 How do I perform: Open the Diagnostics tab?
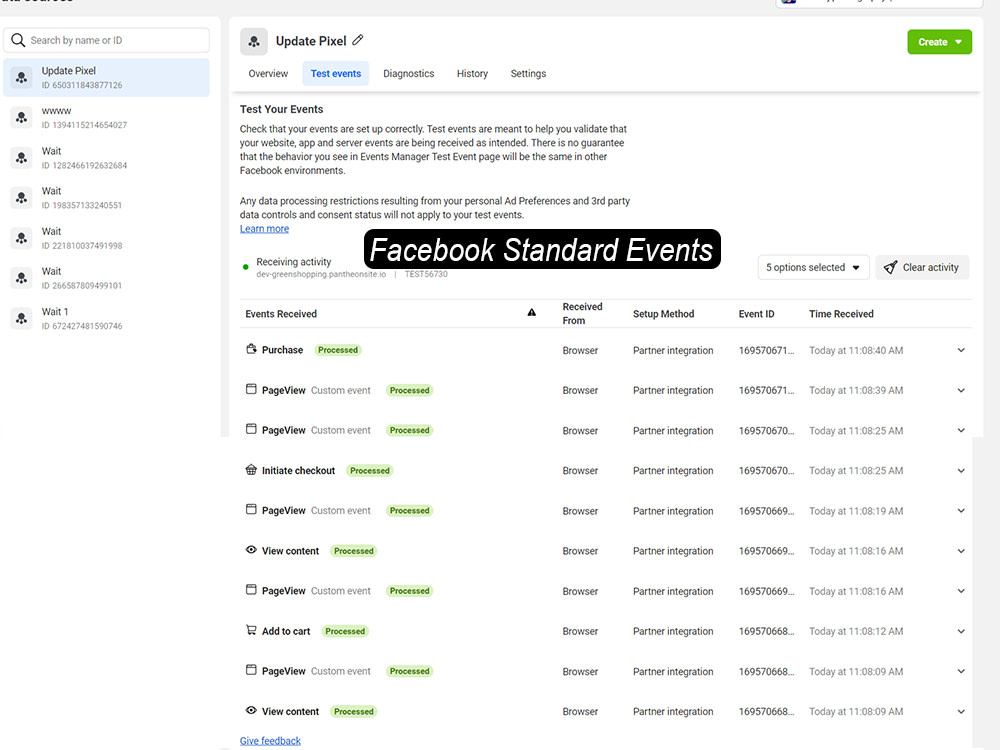coord(408,73)
